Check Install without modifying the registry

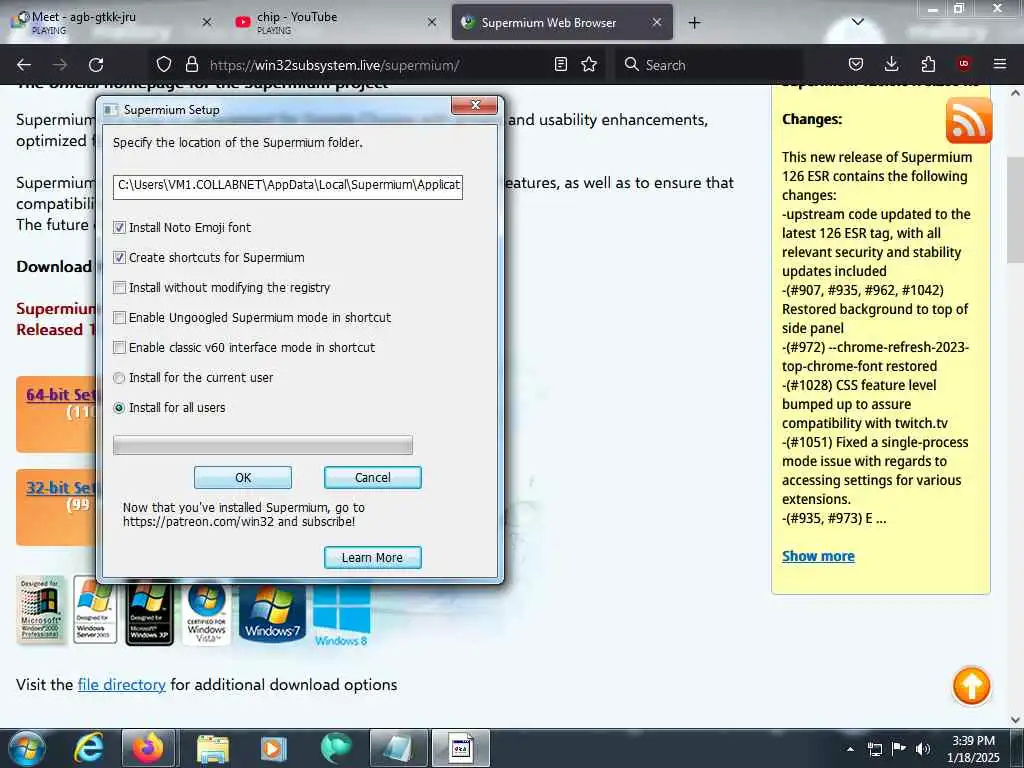point(119,287)
